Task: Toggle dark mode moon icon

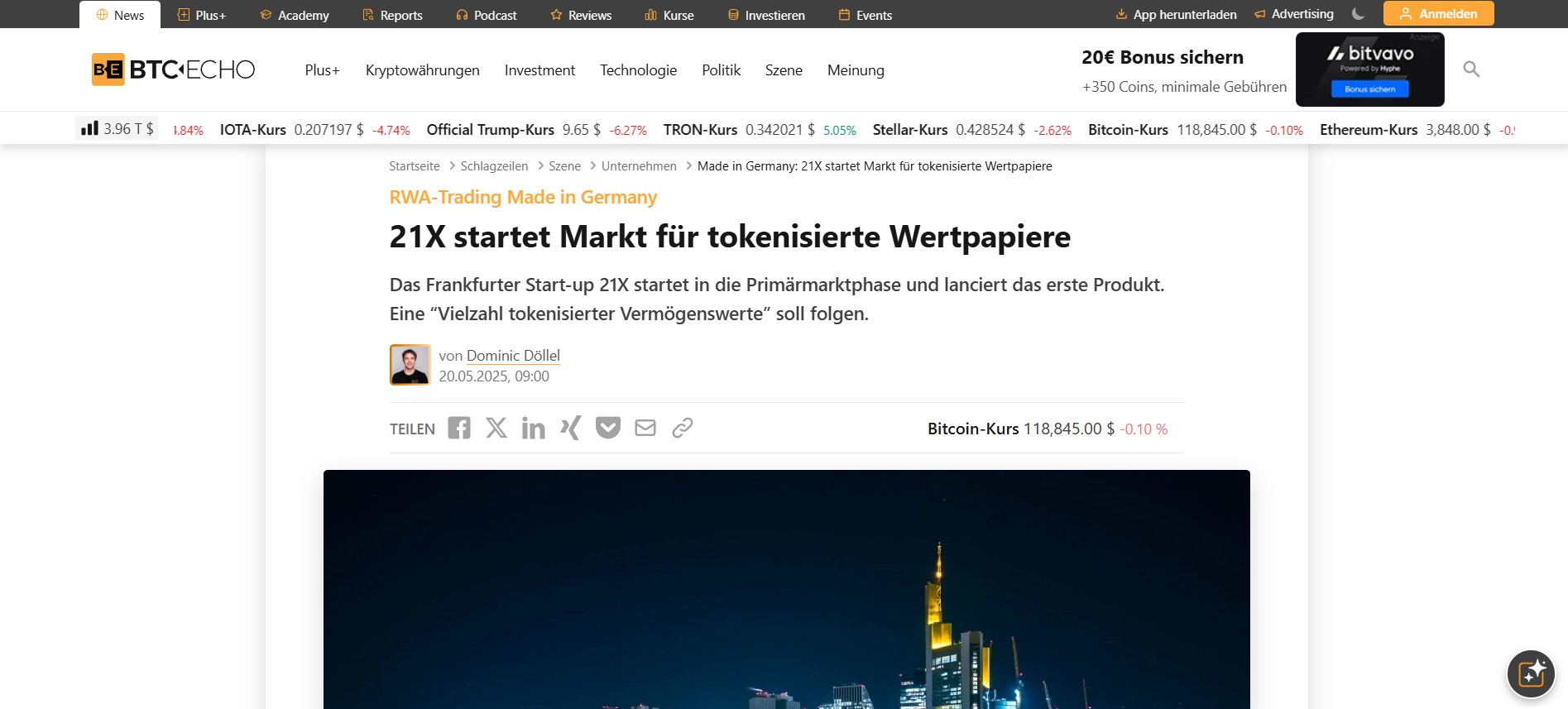Action: [1358, 14]
